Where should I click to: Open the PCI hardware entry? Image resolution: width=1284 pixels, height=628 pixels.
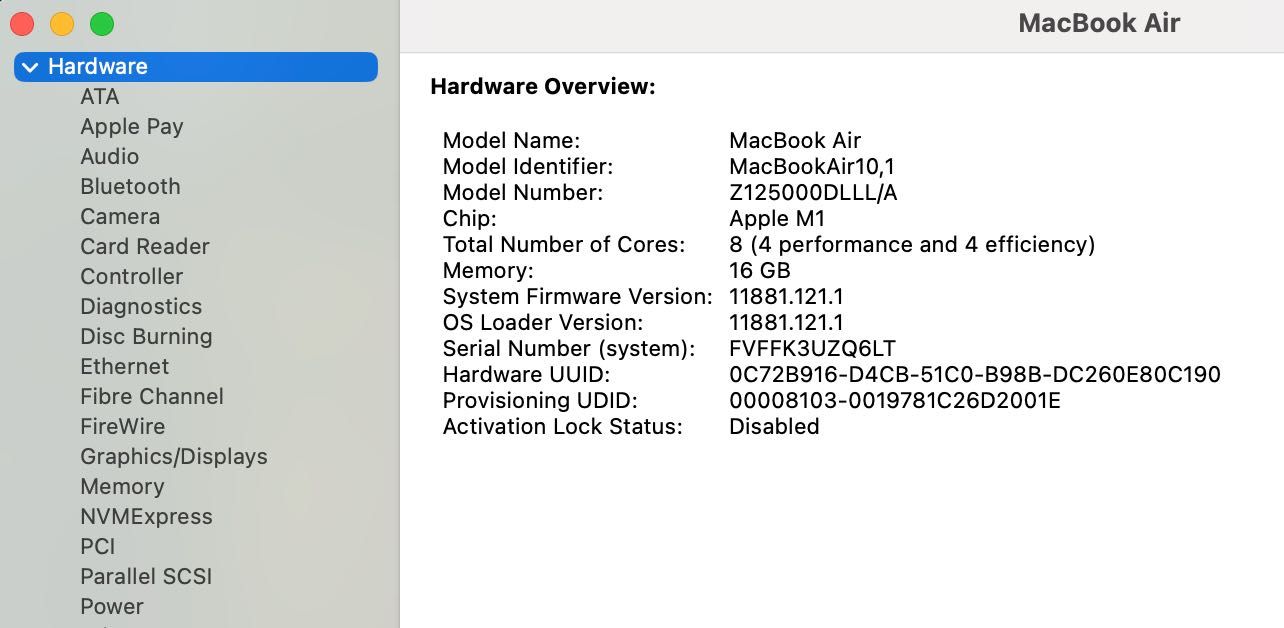coord(98,547)
